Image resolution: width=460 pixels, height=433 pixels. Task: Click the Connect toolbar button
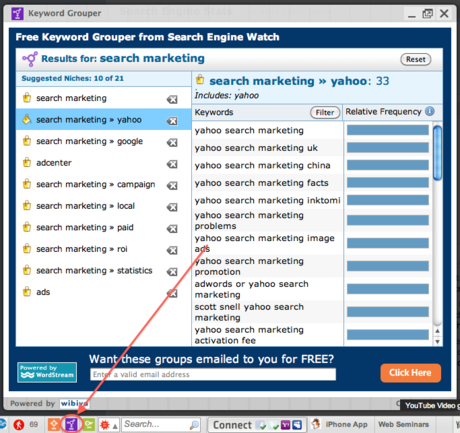[x=233, y=425]
